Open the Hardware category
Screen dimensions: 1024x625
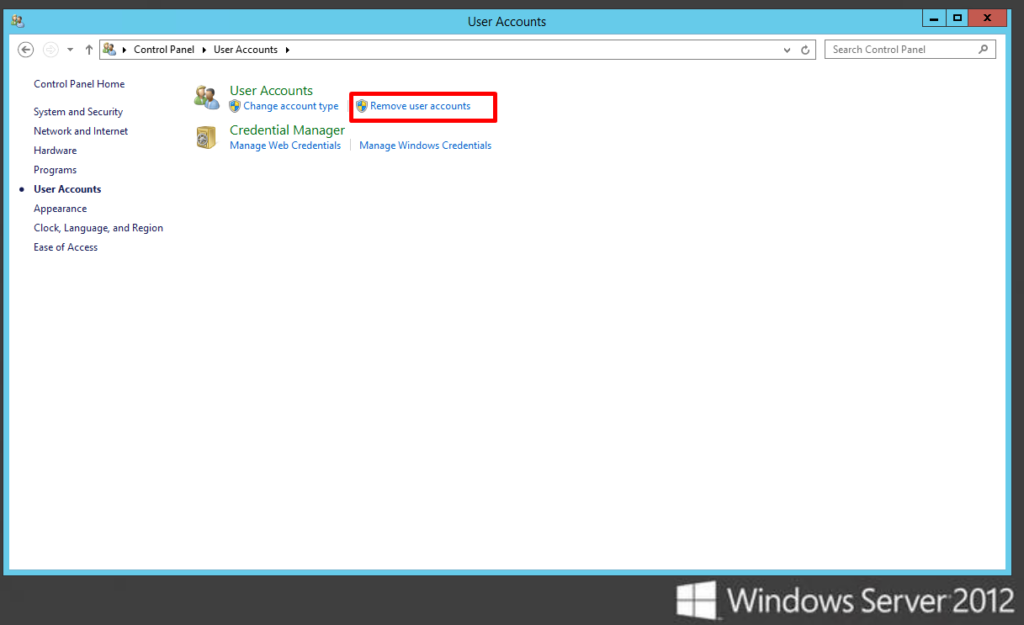(x=56, y=150)
